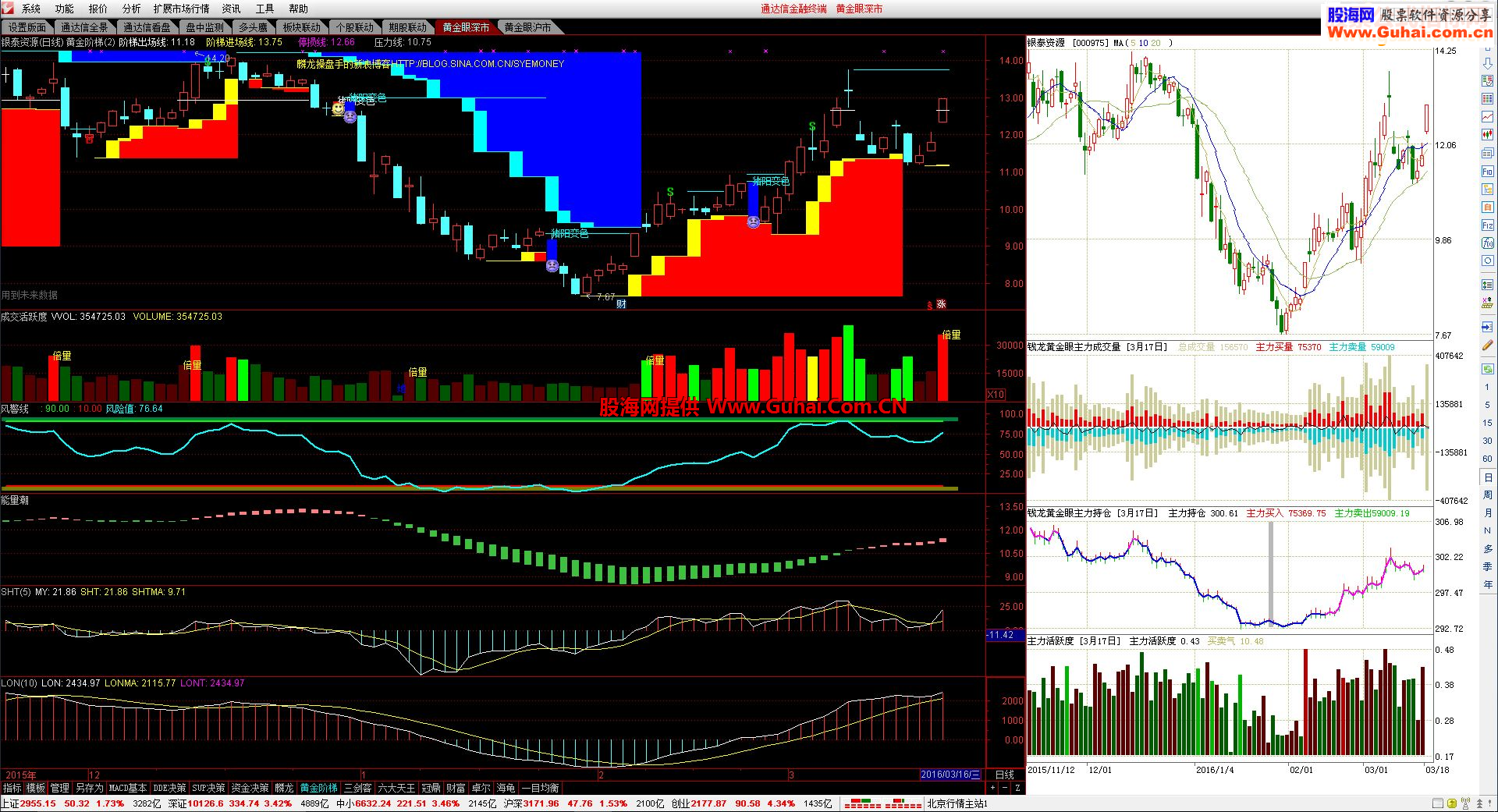Click the yellow round icon in status bar
This screenshot has height=812, width=1498.
[1452, 803]
